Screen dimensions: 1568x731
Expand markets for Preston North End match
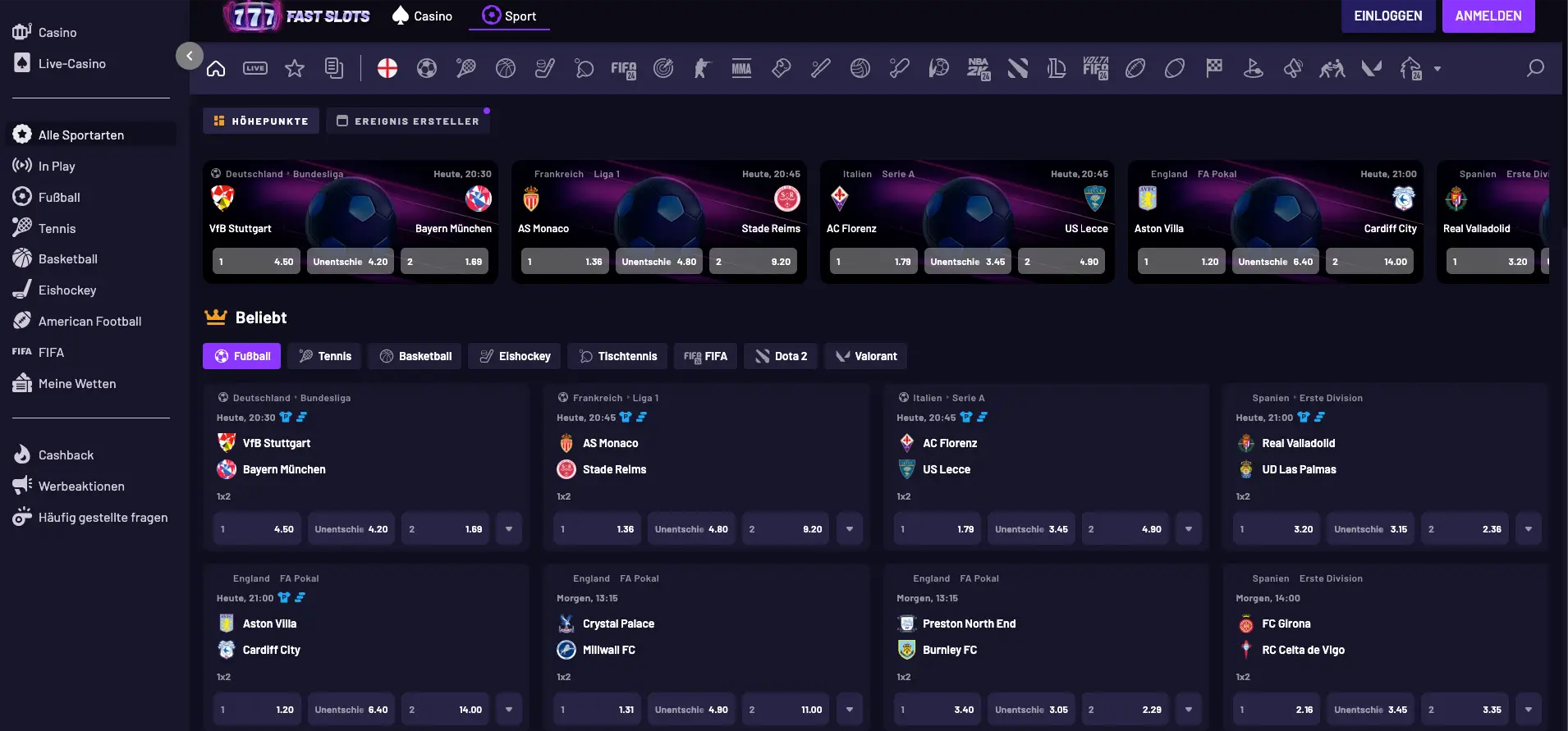(1189, 710)
